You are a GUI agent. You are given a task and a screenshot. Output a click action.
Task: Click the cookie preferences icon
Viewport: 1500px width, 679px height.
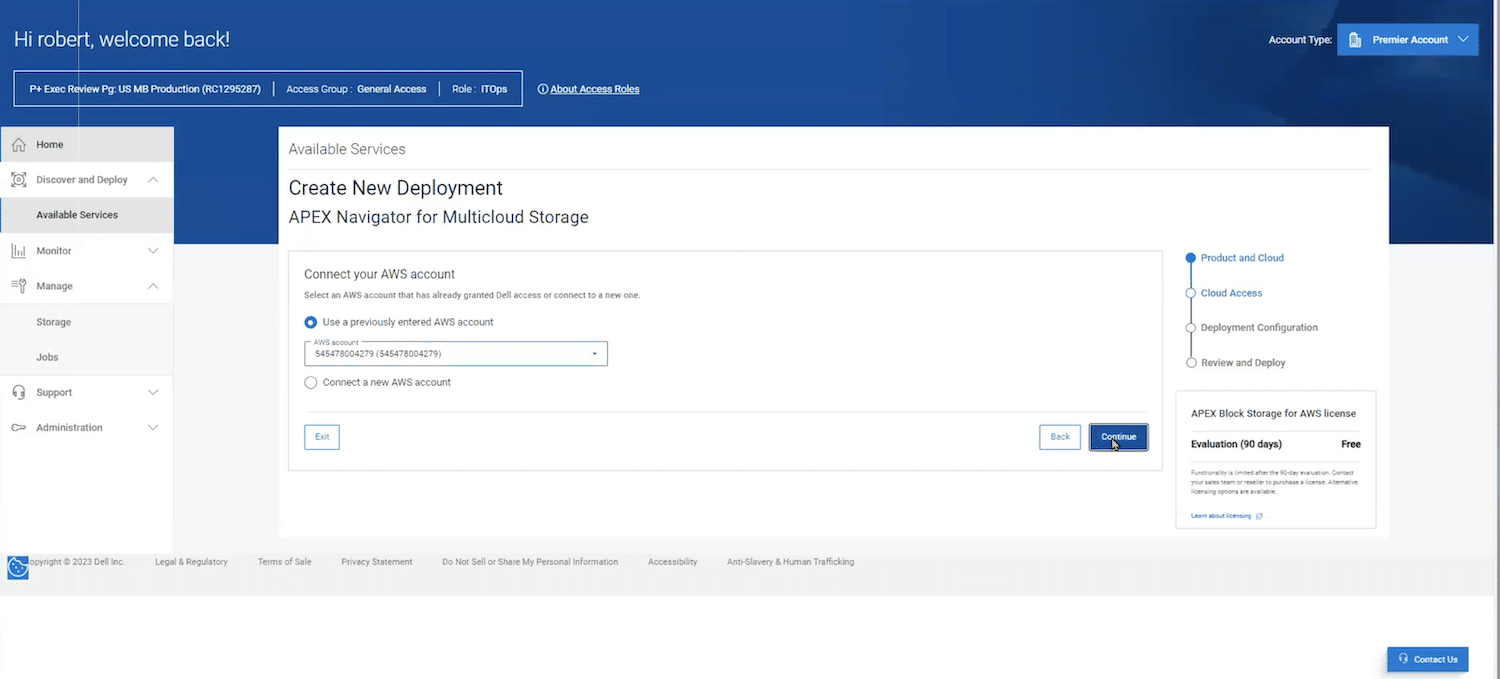18,568
